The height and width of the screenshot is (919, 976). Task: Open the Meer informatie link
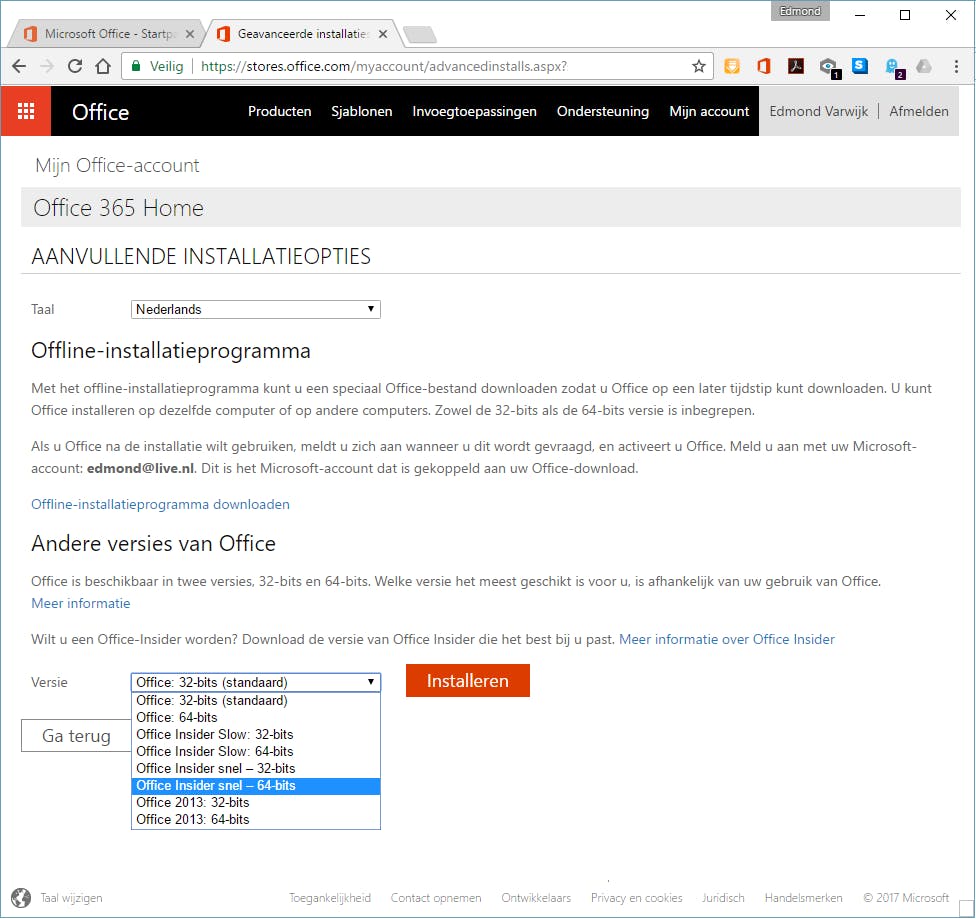(80, 603)
